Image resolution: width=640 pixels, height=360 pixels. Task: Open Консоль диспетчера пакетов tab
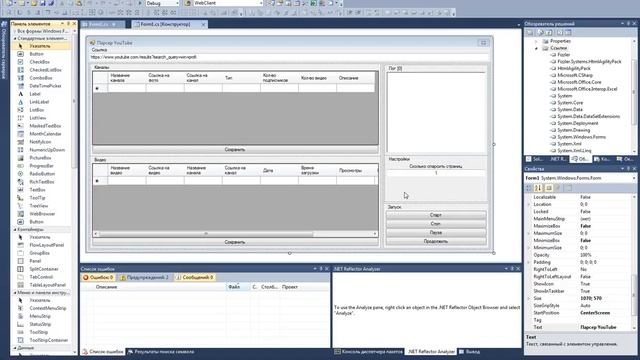click(369, 352)
